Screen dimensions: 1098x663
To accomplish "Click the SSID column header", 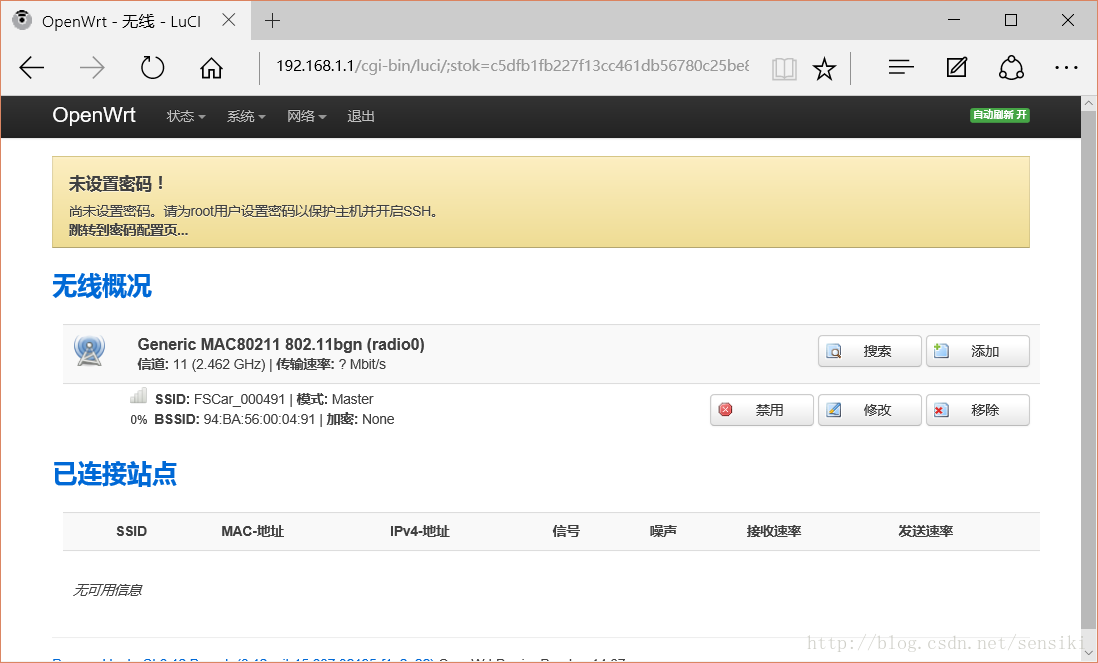I will pyautogui.click(x=132, y=531).
